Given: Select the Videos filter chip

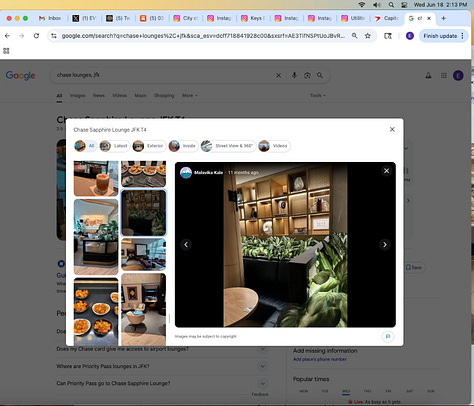Looking at the screenshot, I should [274, 146].
